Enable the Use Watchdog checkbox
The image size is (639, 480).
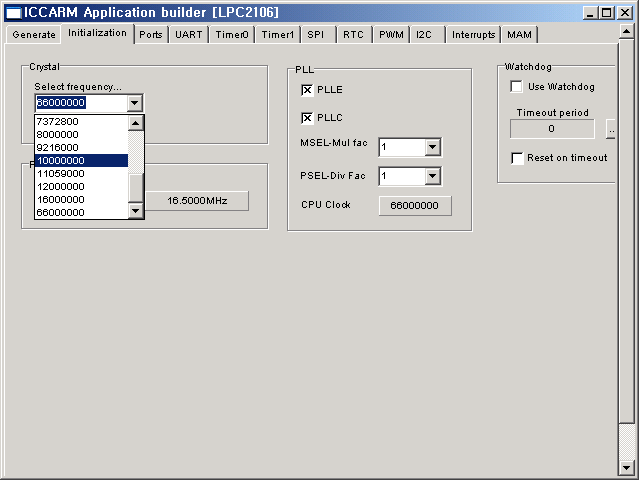[x=516, y=86]
